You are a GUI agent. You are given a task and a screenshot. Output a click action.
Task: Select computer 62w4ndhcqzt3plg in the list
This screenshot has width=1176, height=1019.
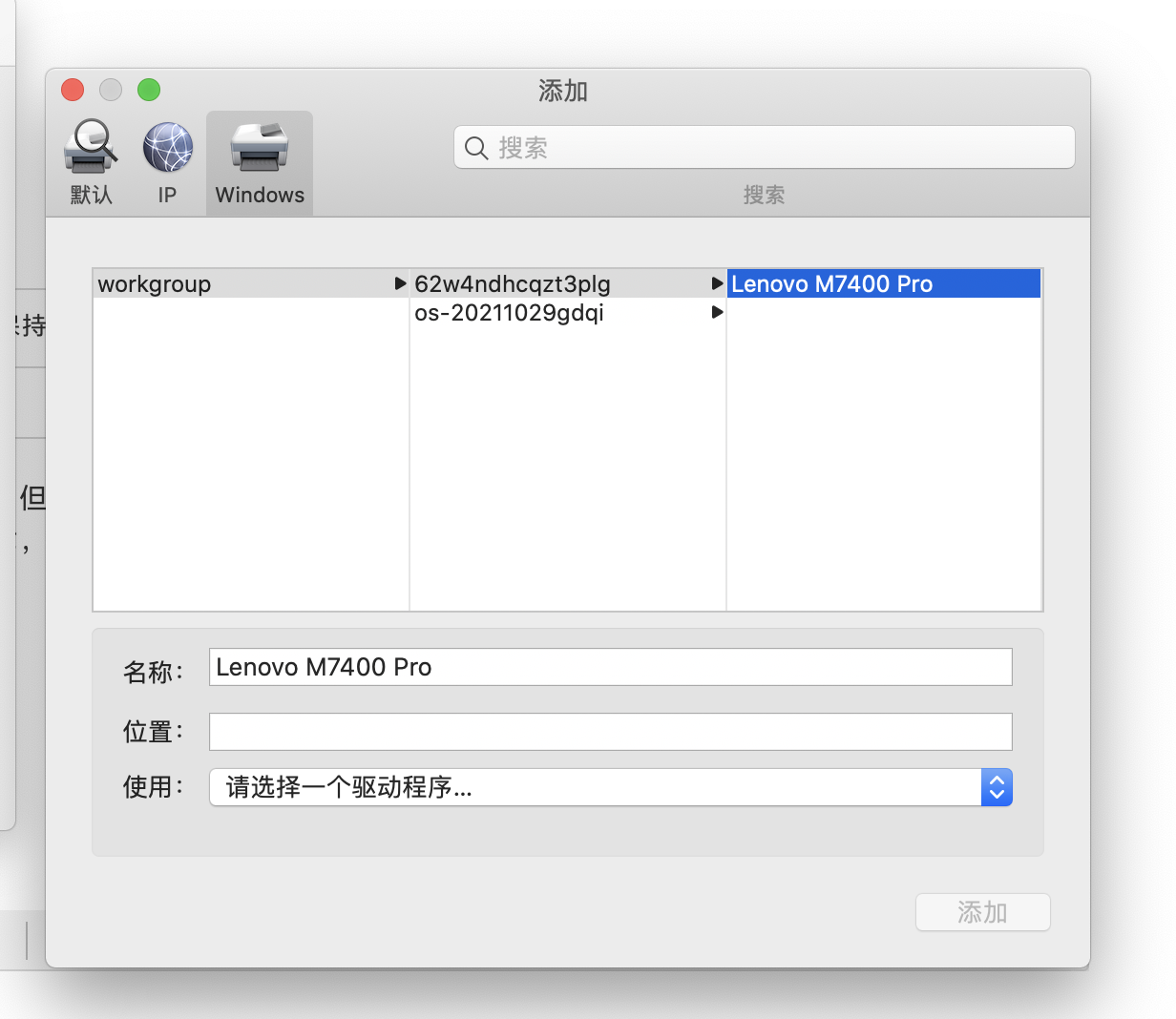513,284
